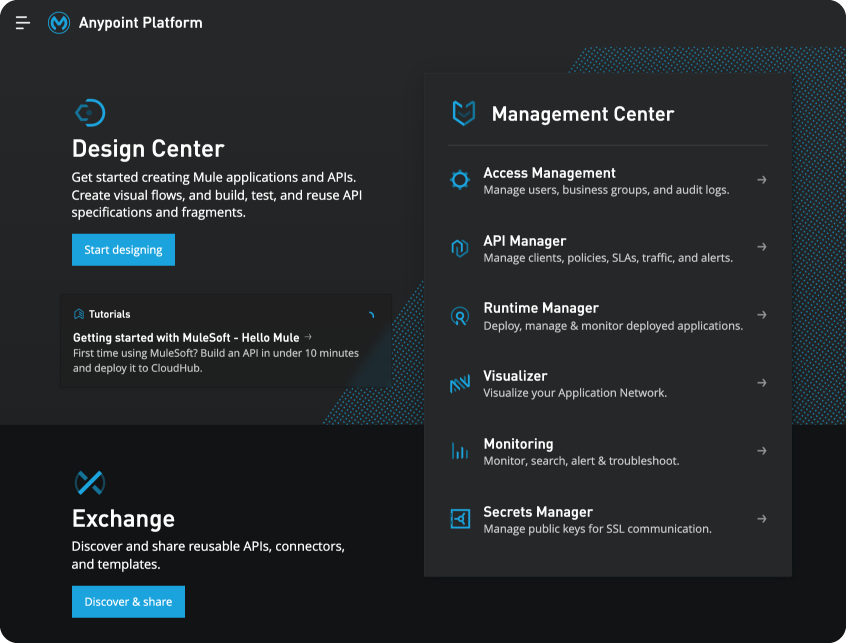Open the hamburger navigation menu
This screenshot has height=643, width=846.
21,22
